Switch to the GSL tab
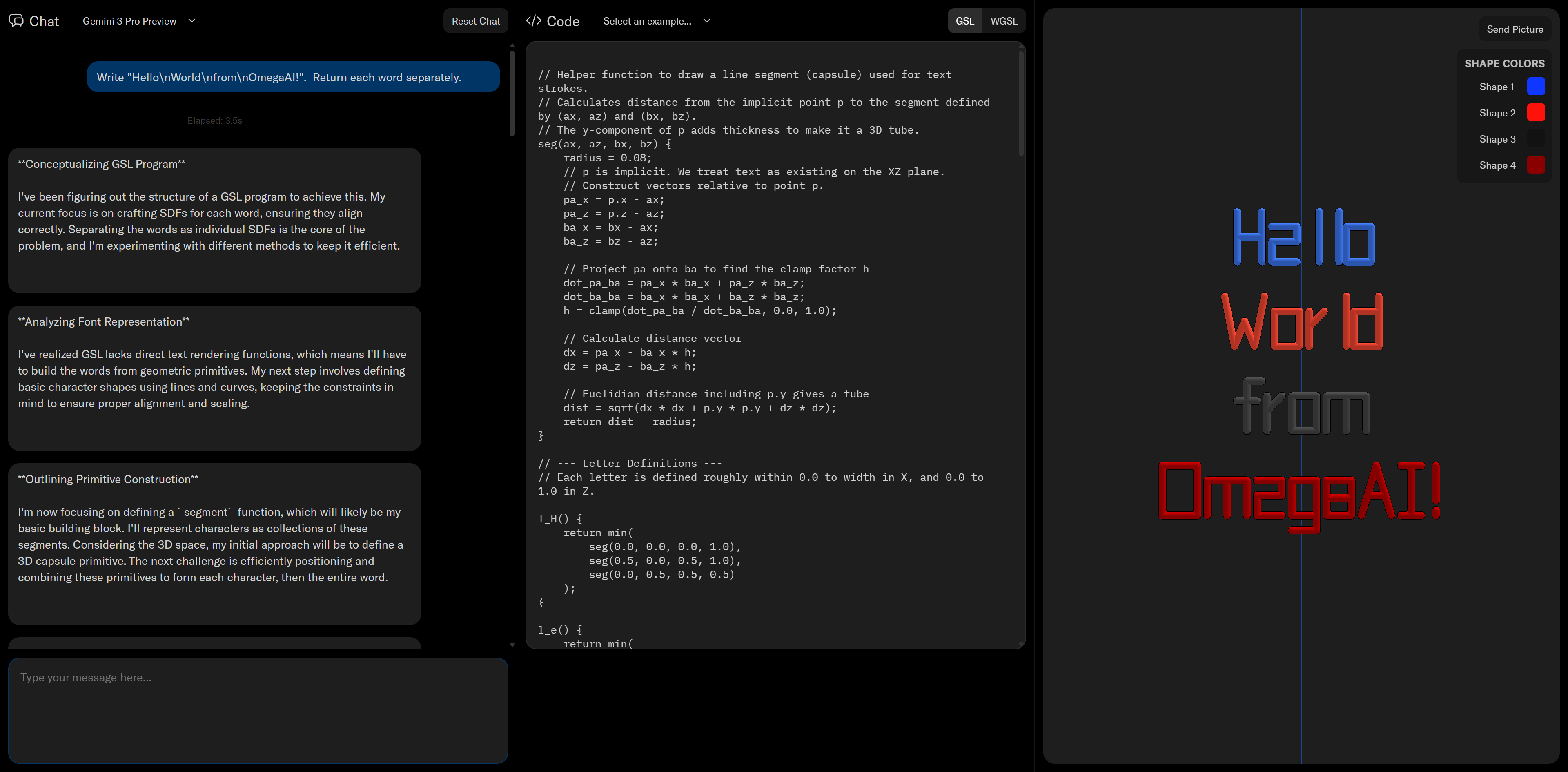The width and height of the screenshot is (1568, 772). [964, 21]
